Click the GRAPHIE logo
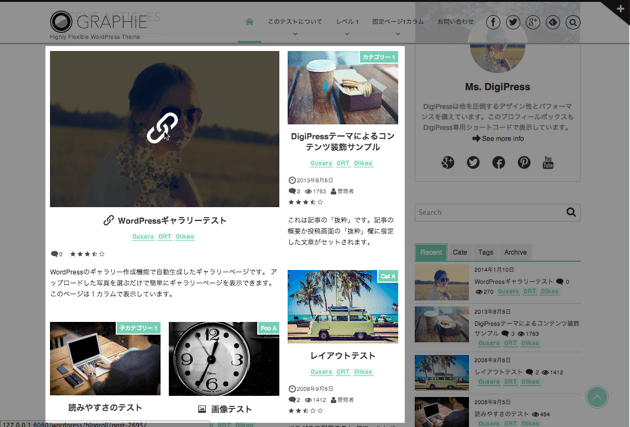The height and width of the screenshot is (427, 630). point(99,22)
